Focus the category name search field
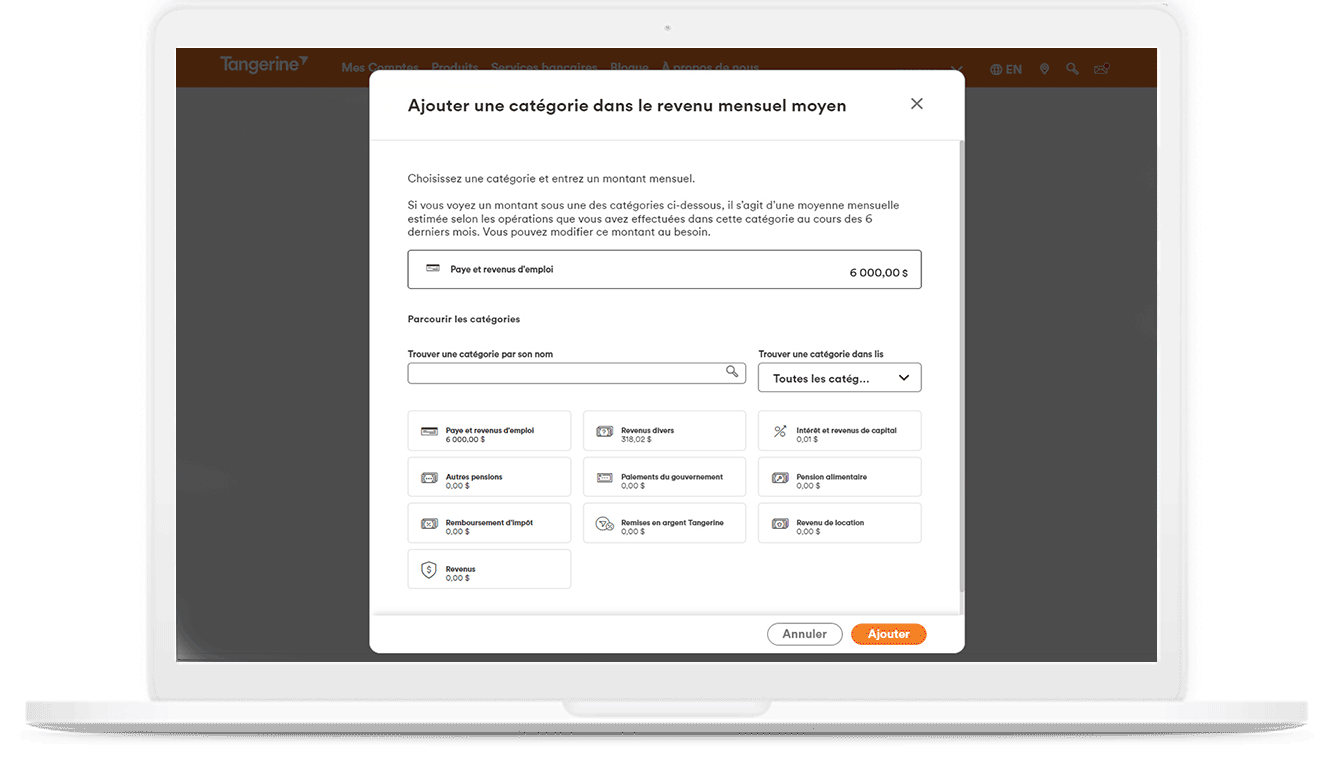Image resolution: width=1330 pixels, height=766 pixels. (577, 373)
